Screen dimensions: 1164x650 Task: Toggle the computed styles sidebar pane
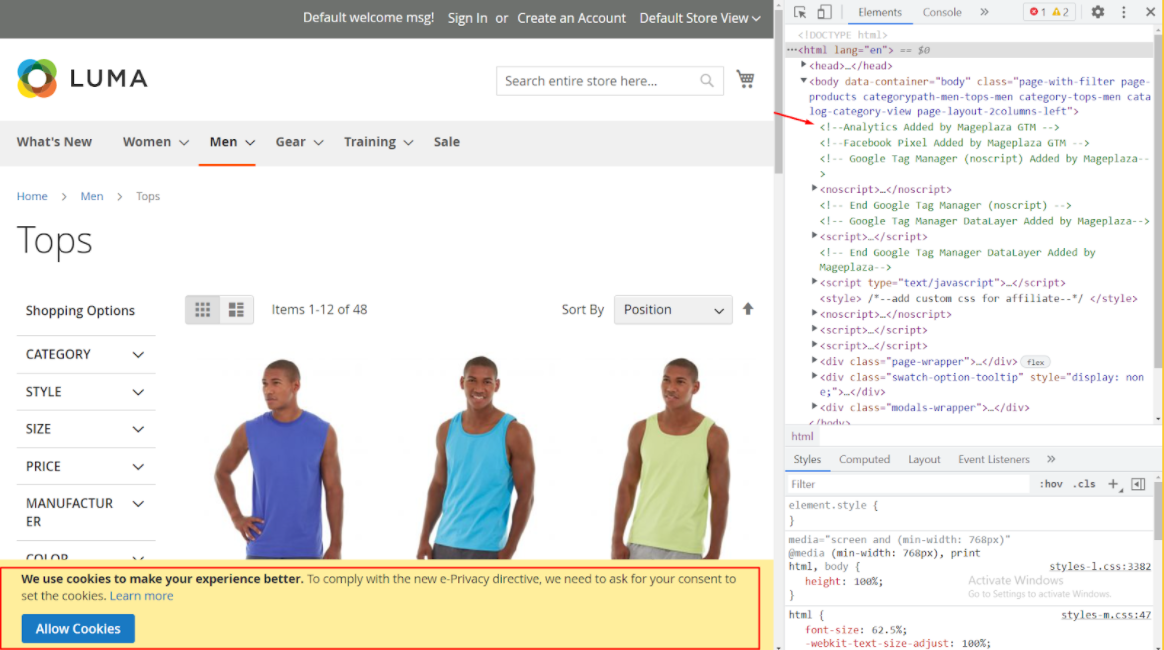click(1138, 484)
